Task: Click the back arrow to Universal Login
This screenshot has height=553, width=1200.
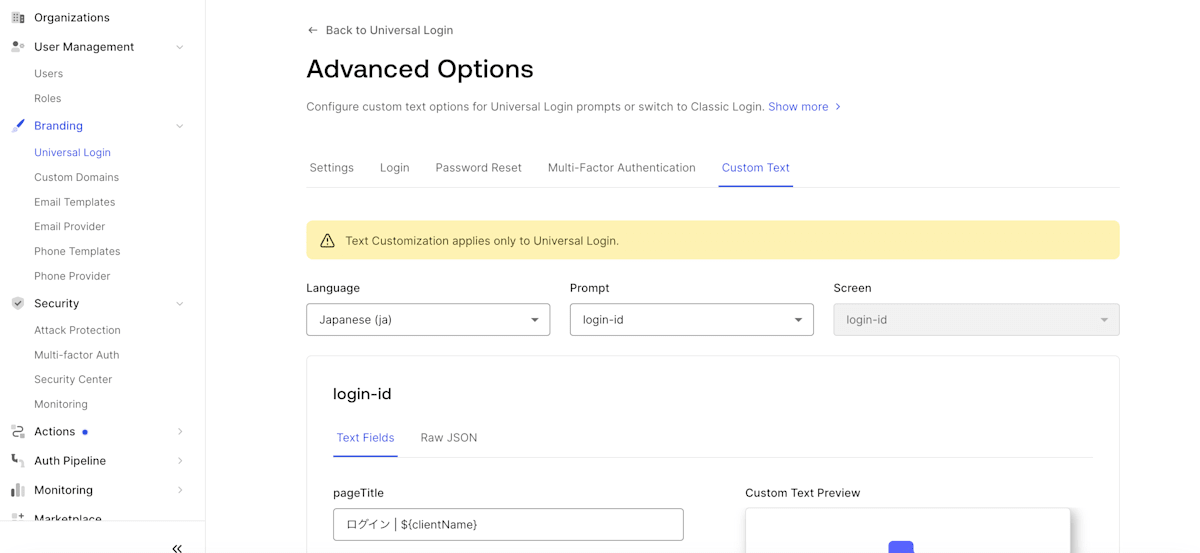Action: 313,31
